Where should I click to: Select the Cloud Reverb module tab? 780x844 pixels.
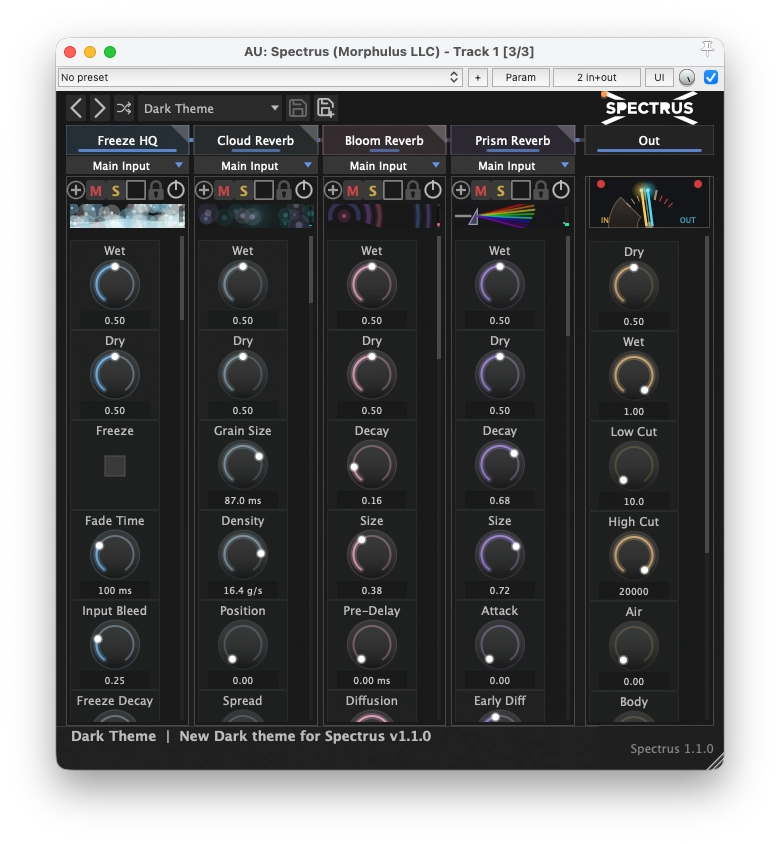coord(256,140)
